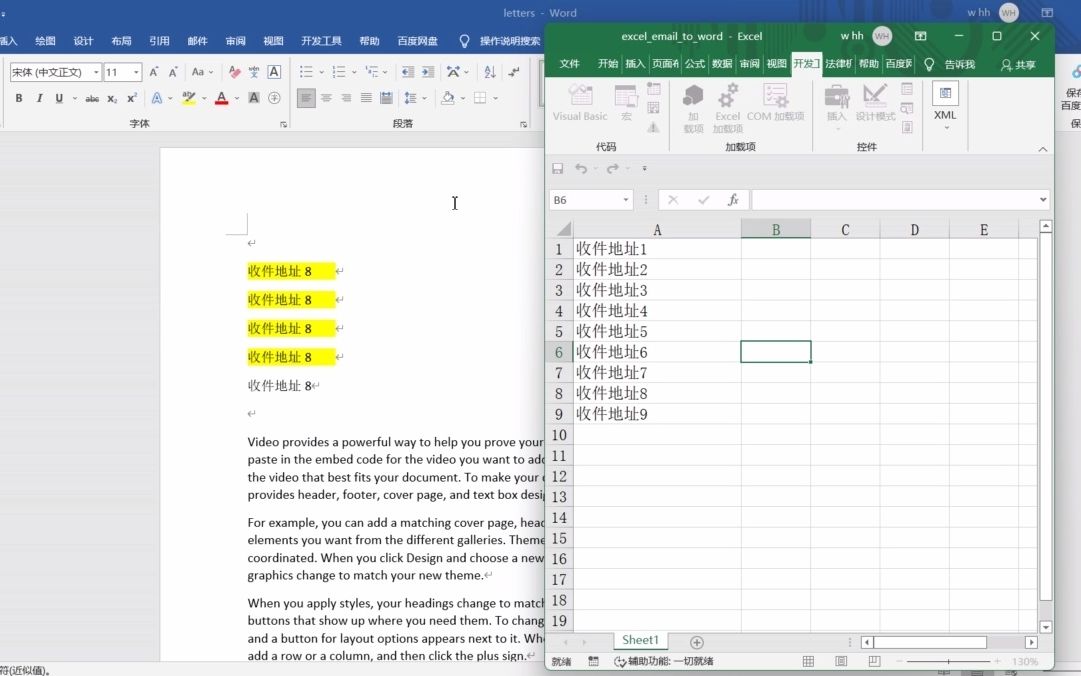Click the Sheet1 tab button
The height and width of the screenshot is (676, 1081).
[x=640, y=640]
